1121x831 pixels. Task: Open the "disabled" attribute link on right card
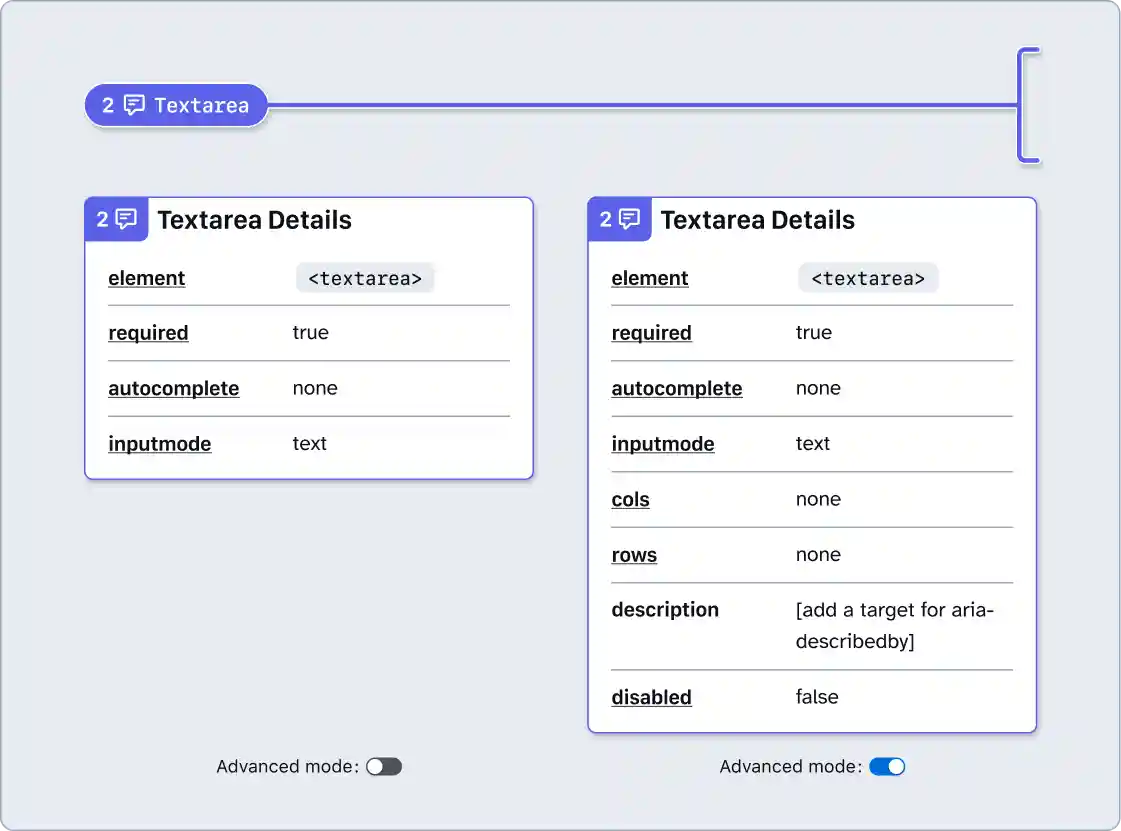[651, 697]
